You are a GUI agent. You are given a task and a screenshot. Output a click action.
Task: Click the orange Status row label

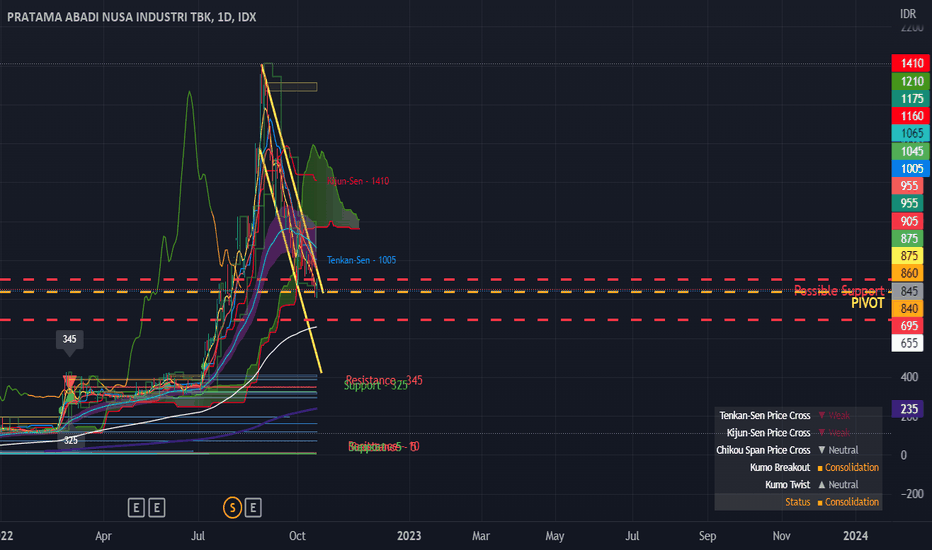point(798,502)
